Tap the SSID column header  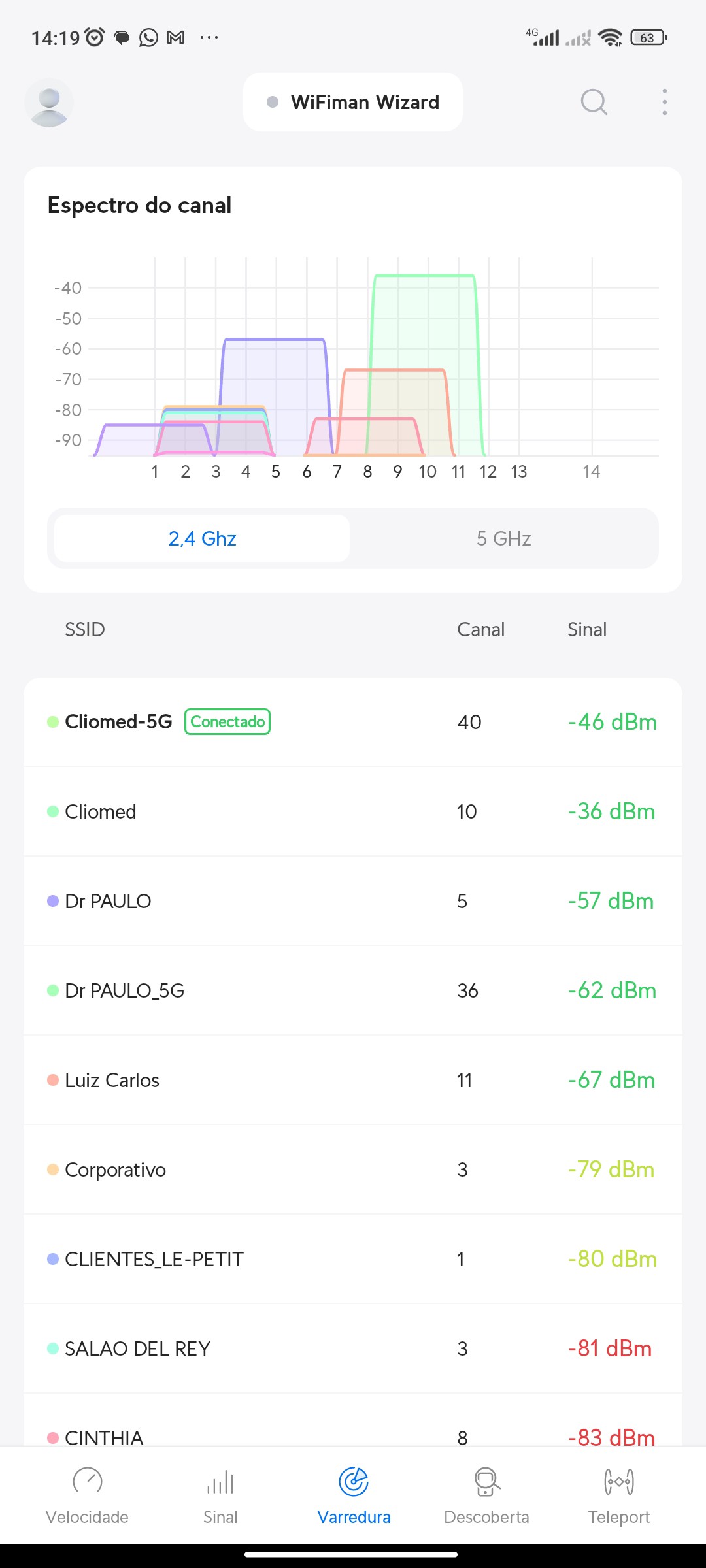(x=85, y=629)
